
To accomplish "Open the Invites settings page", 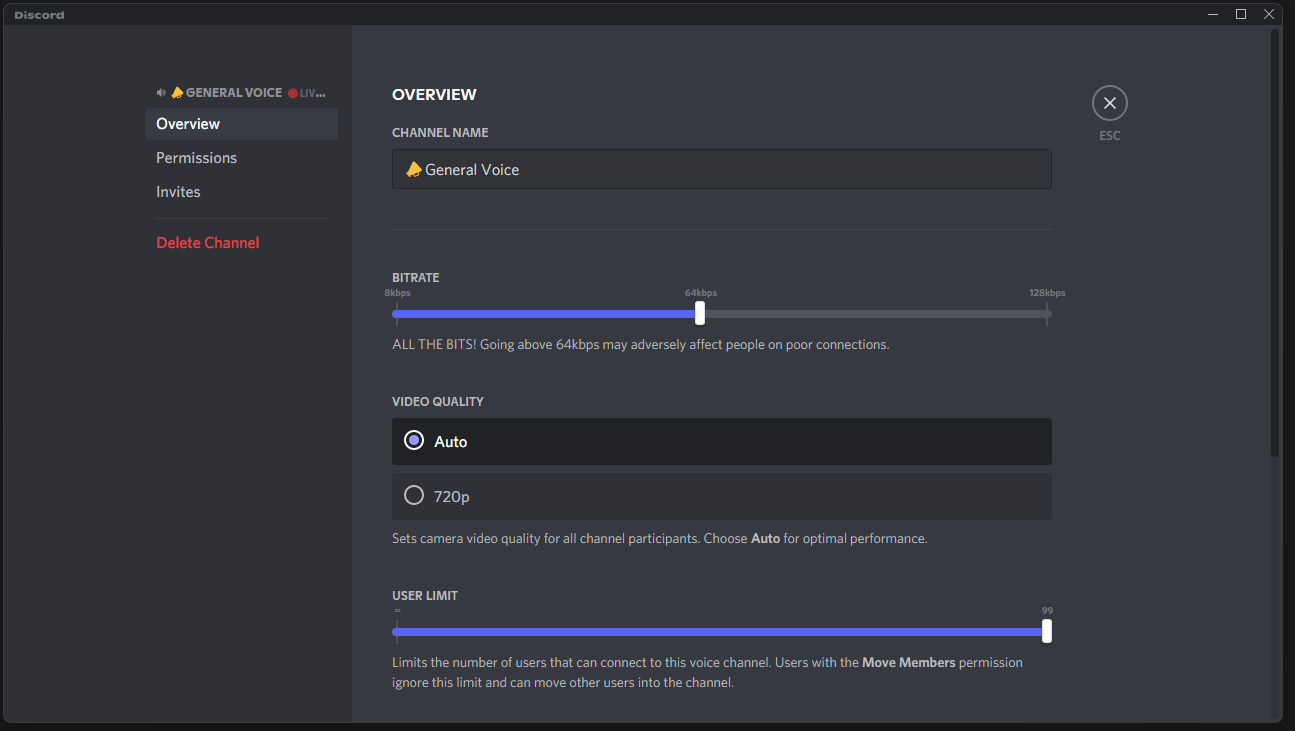I will (x=178, y=191).
